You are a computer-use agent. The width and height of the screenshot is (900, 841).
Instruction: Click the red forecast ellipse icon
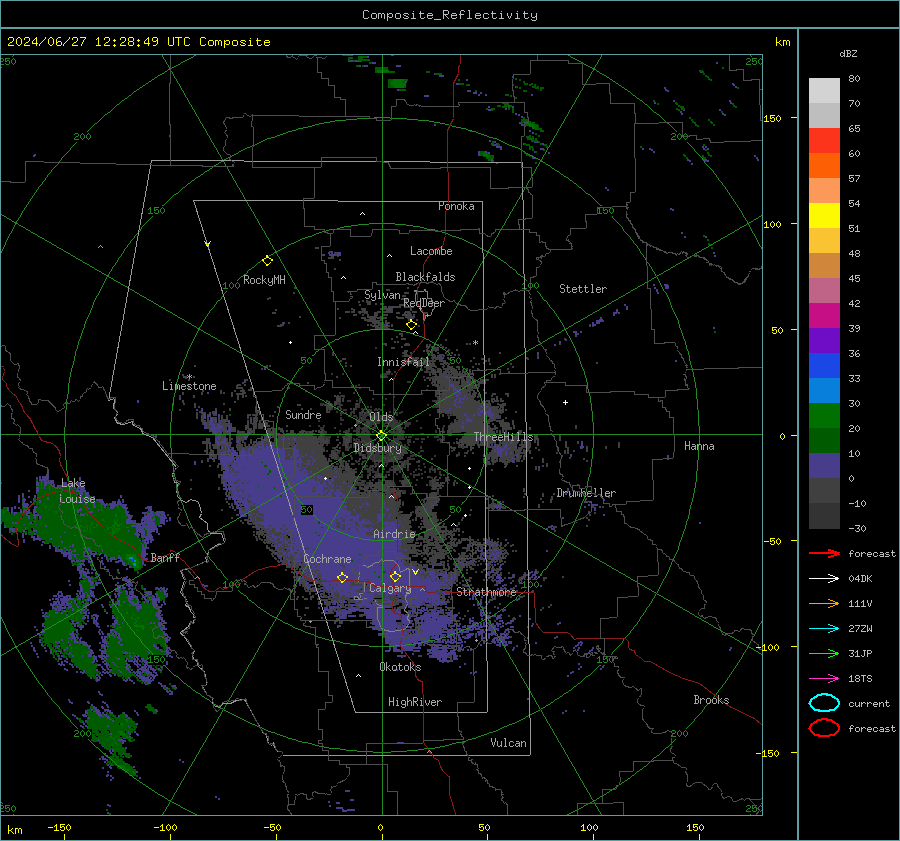tap(824, 728)
